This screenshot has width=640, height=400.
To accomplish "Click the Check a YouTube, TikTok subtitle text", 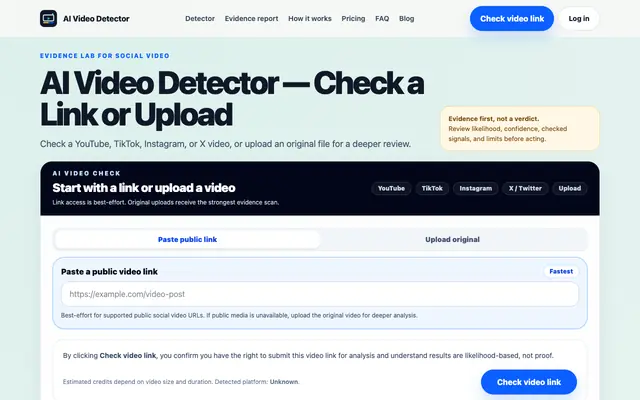I will tap(225, 144).
